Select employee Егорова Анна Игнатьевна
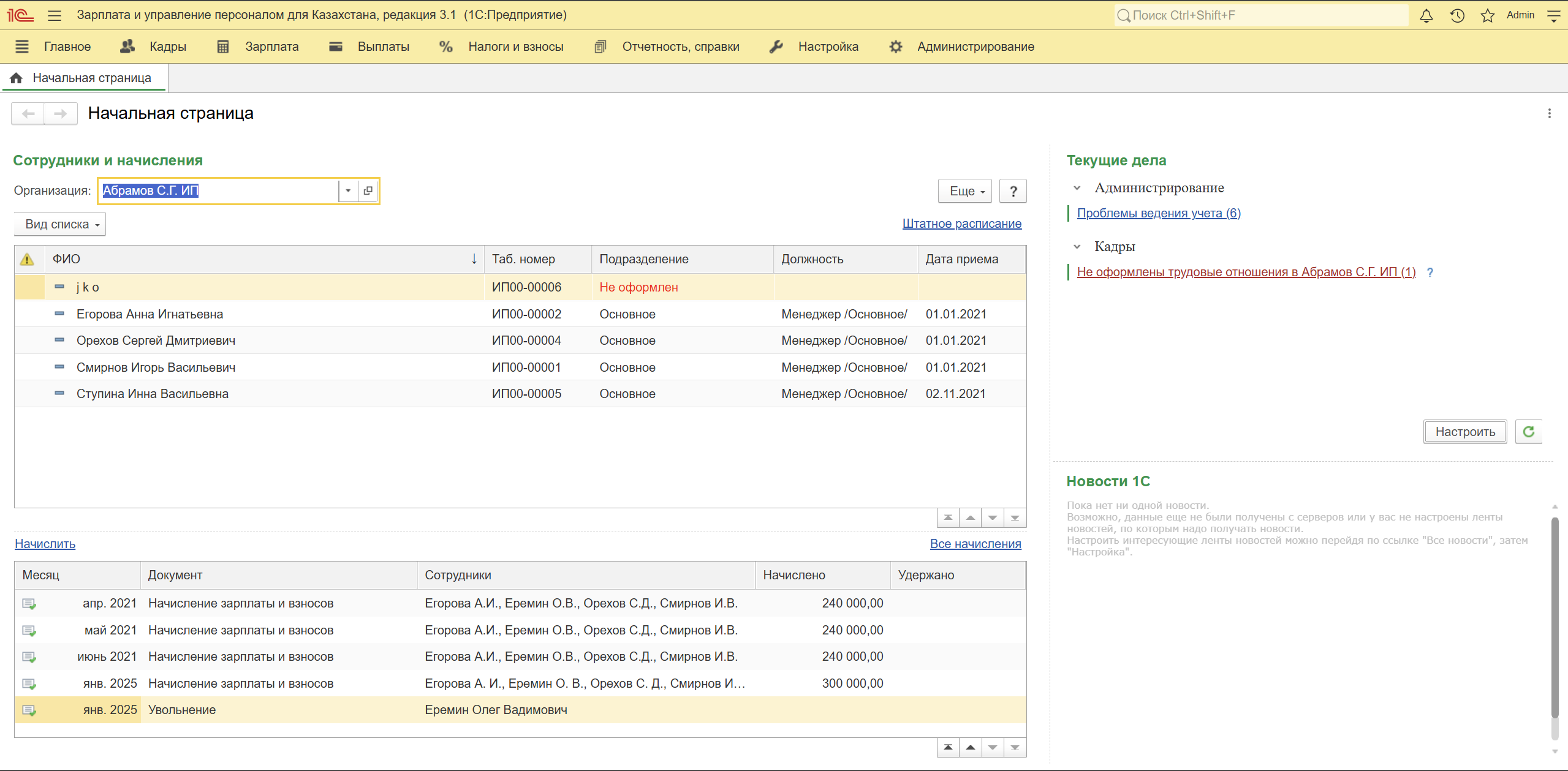This screenshot has width=1568, height=771. 520,314
